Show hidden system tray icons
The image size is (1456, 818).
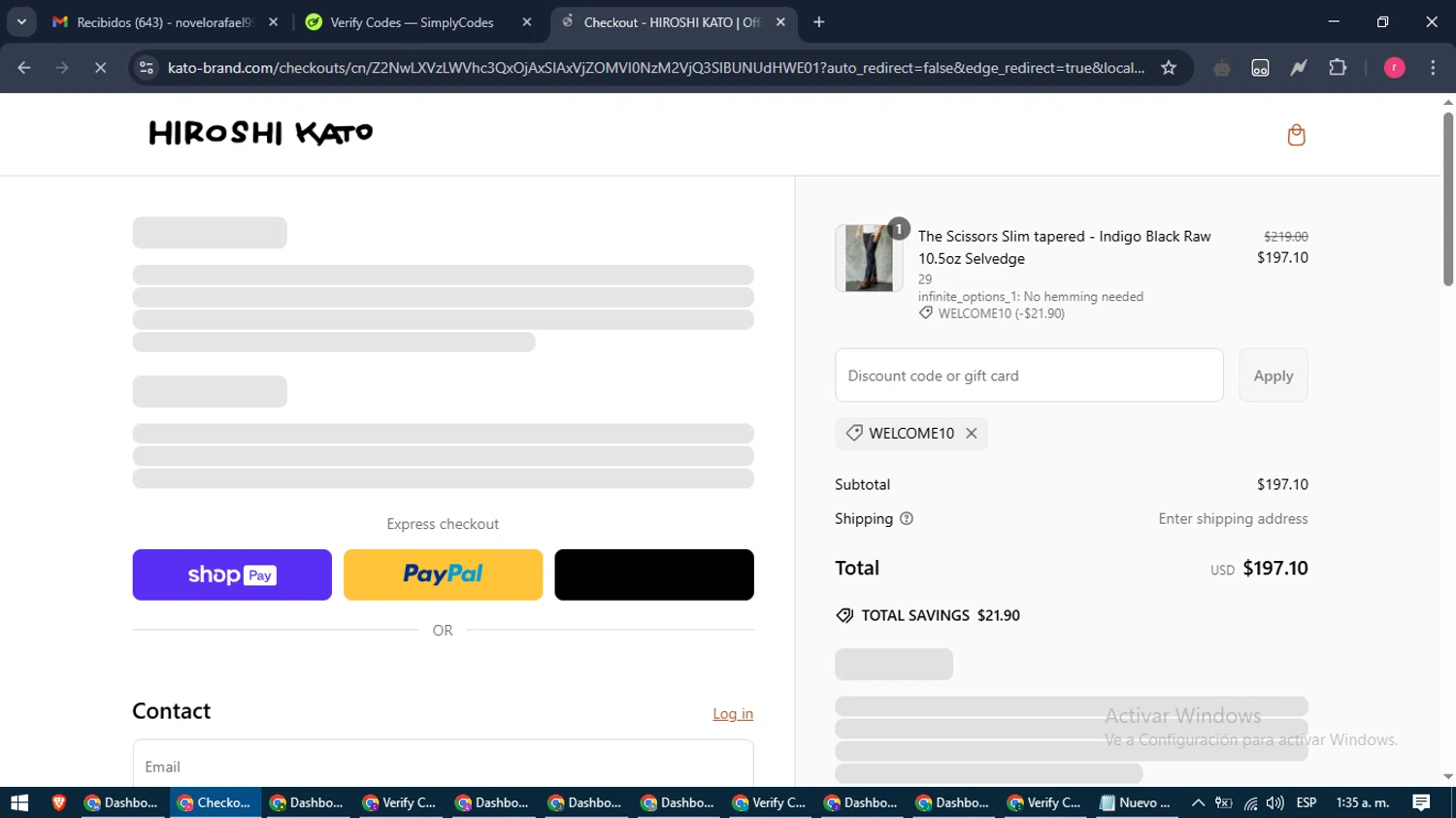pos(1198,803)
